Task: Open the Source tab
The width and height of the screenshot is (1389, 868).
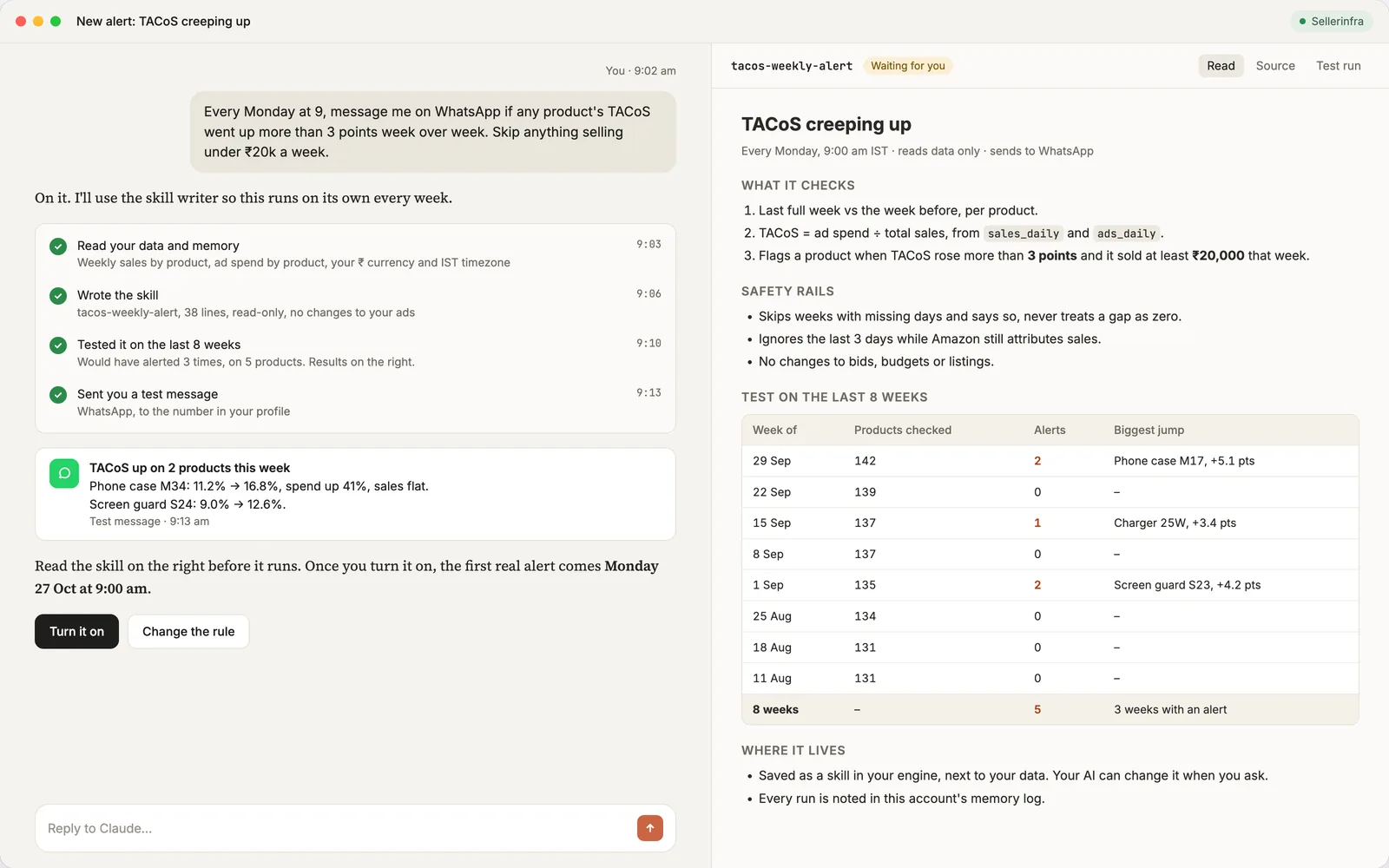Action: pos(1275,66)
